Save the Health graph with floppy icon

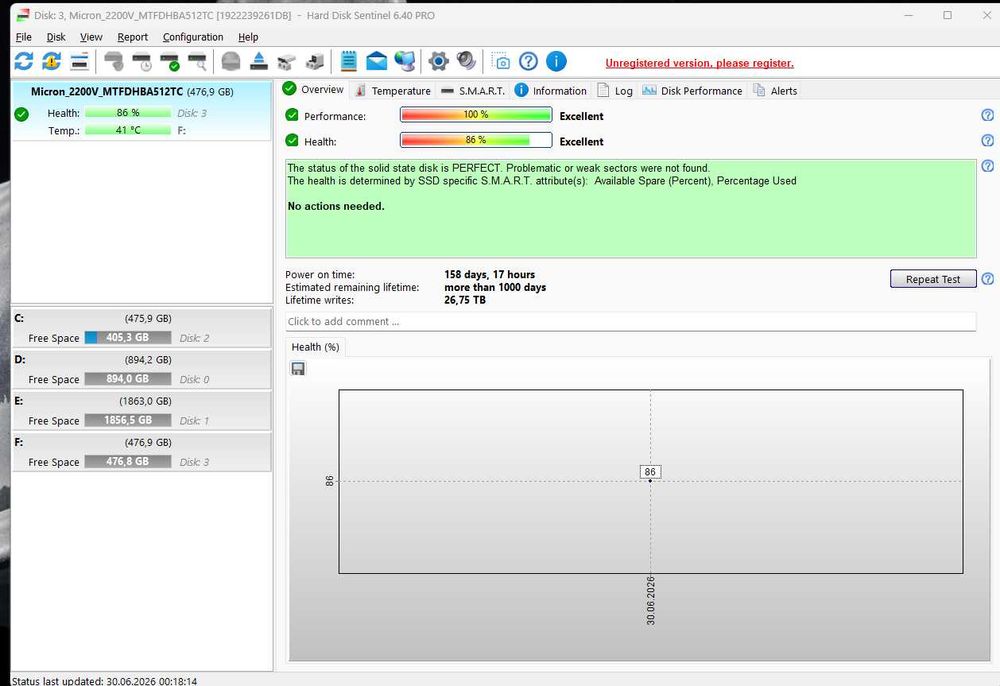pos(298,369)
